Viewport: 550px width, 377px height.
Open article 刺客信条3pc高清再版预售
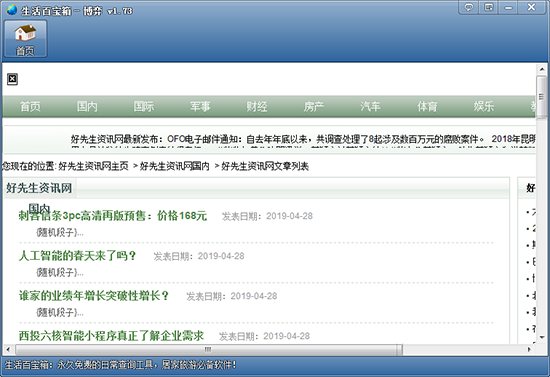click(113, 216)
